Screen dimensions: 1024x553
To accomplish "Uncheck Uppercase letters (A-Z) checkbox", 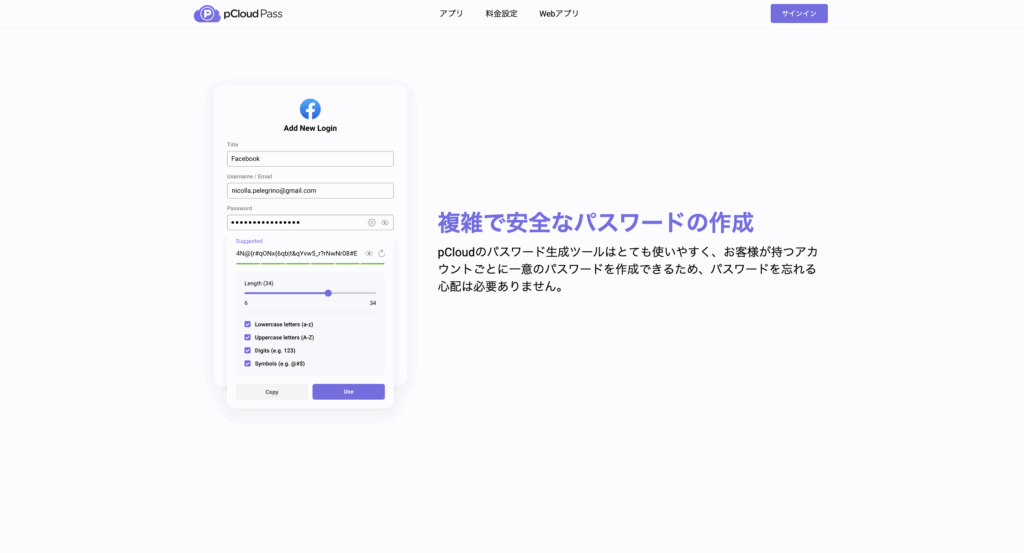I will click(x=248, y=337).
